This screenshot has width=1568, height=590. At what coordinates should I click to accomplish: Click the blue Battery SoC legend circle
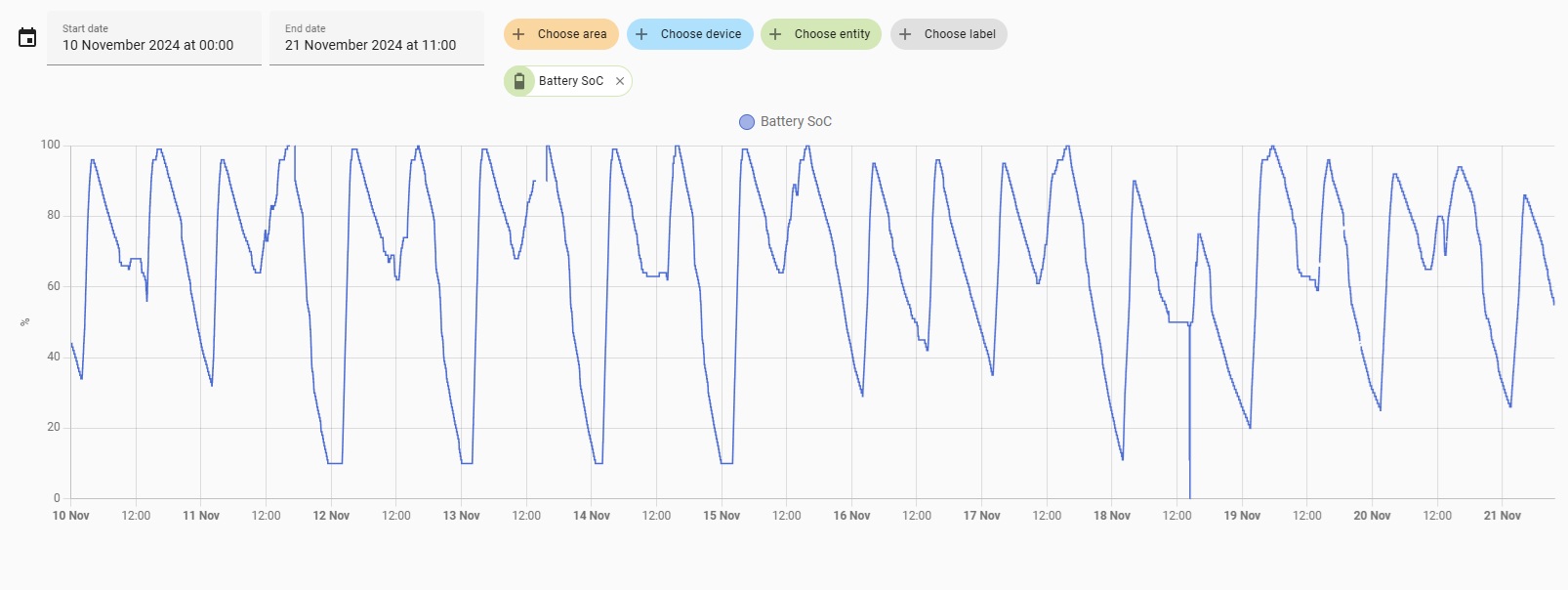[x=747, y=122]
